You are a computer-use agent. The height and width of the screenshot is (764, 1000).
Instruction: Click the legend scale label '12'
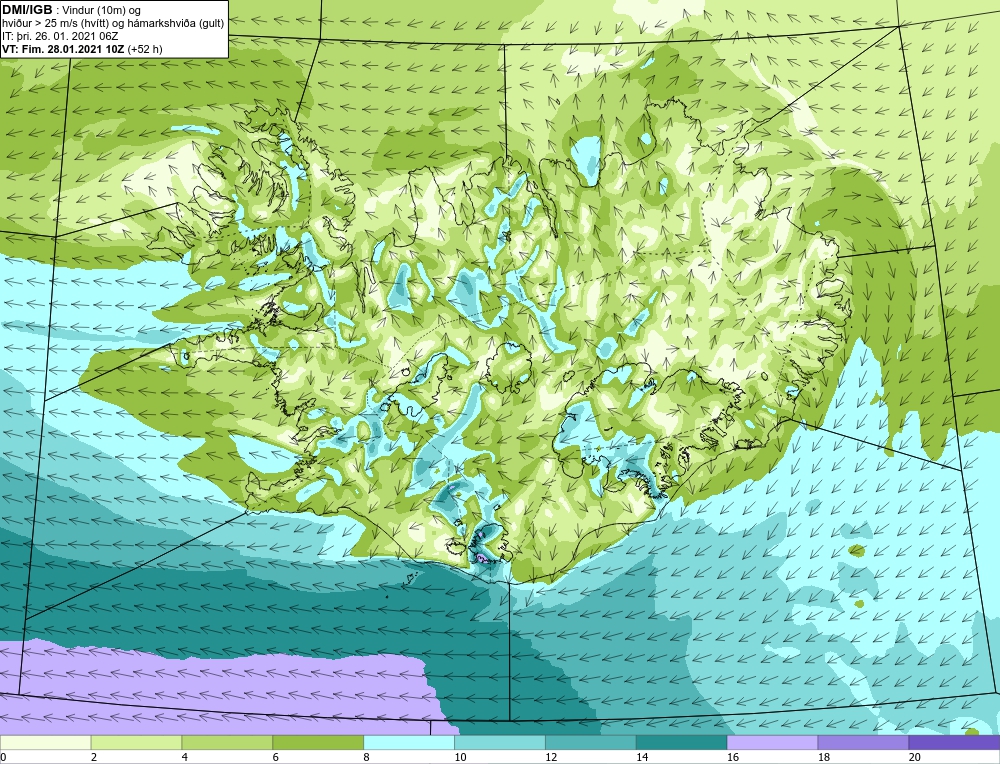click(x=550, y=757)
